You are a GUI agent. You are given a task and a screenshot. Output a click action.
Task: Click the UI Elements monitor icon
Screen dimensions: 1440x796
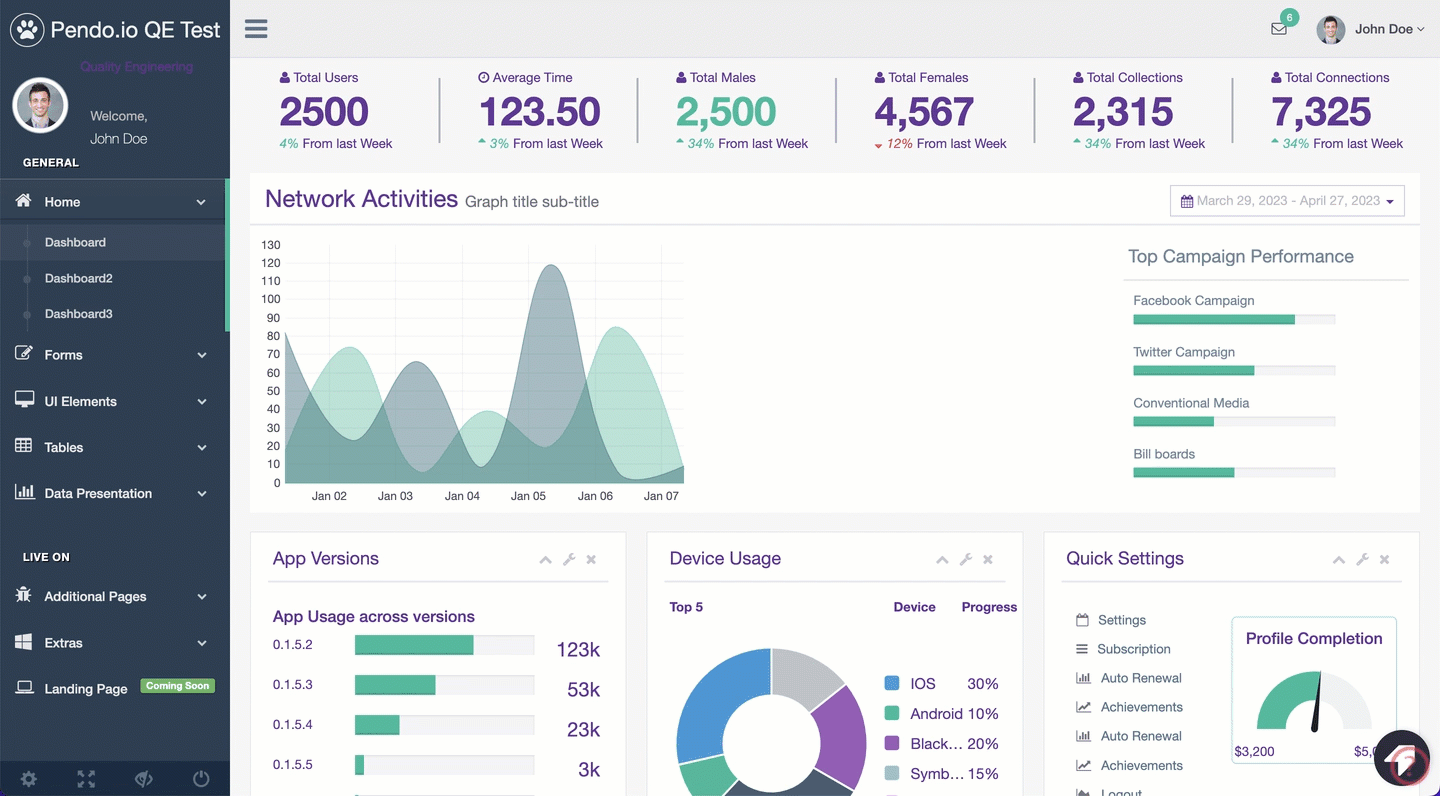point(24,400)
